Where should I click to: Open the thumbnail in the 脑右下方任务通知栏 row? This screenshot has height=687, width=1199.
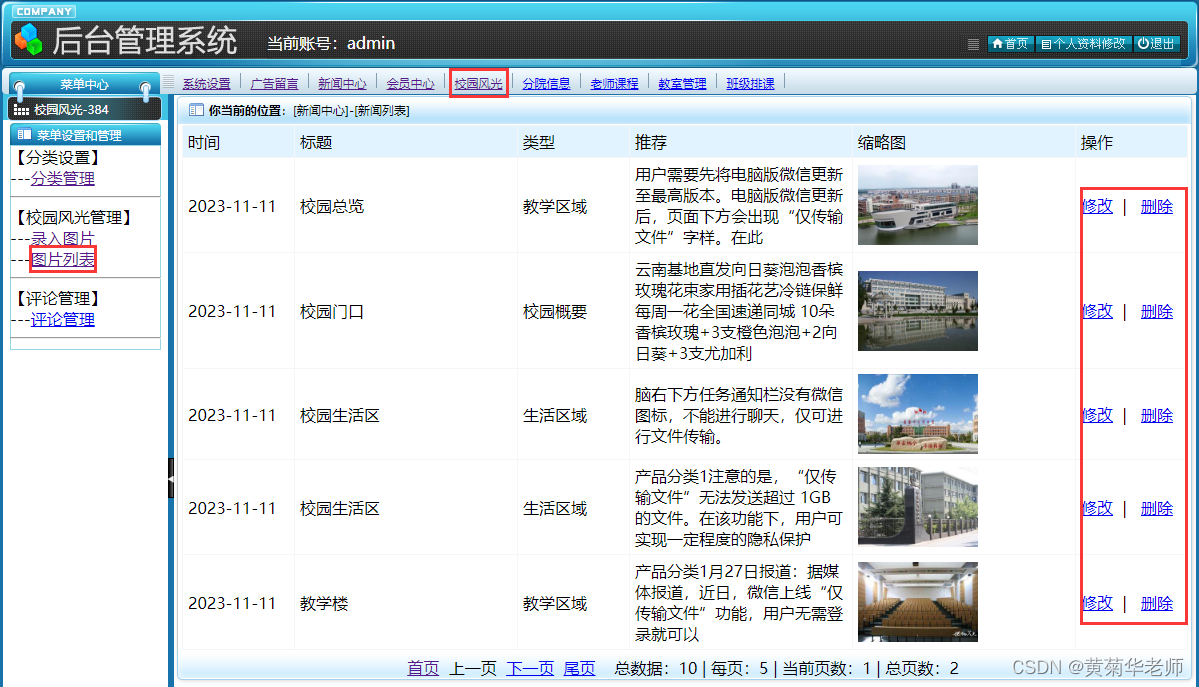point(918,414)
